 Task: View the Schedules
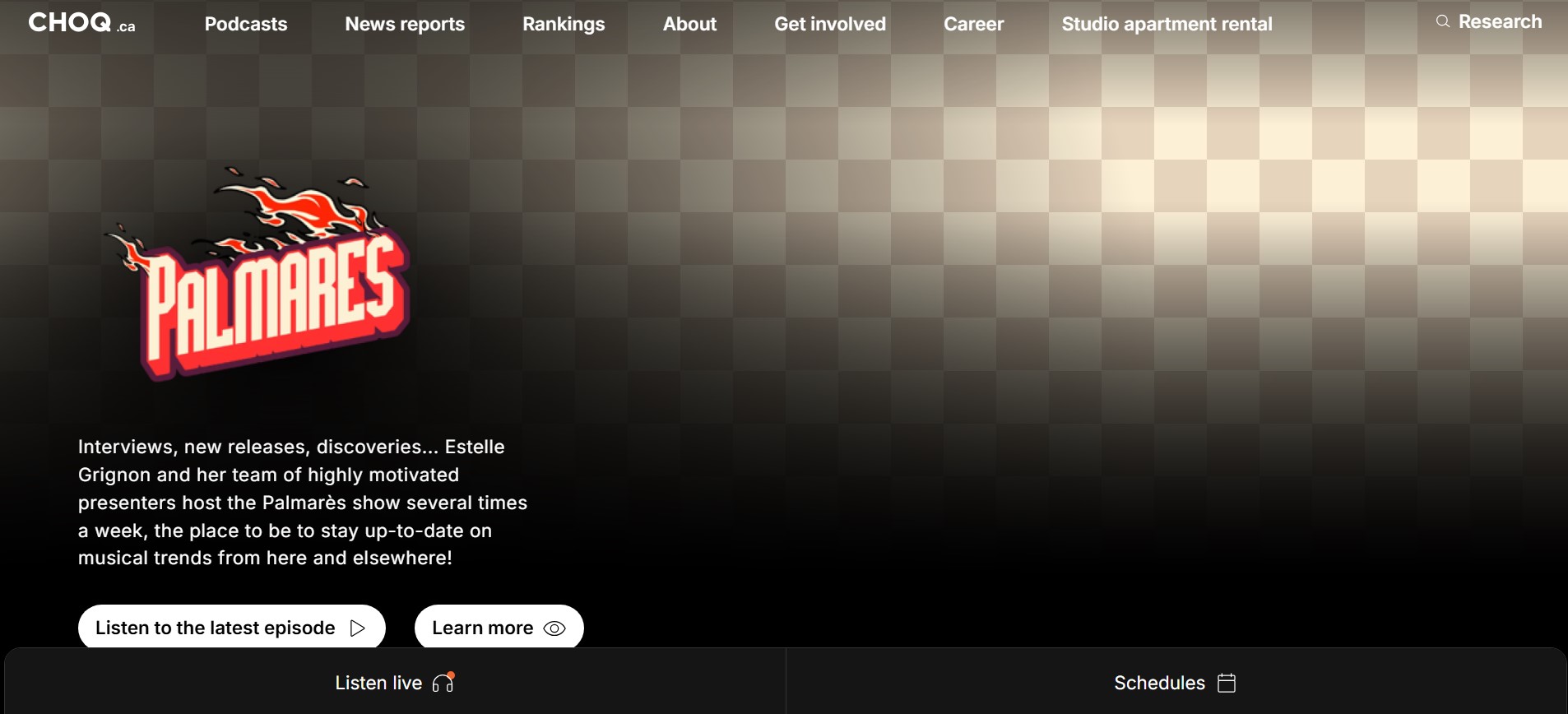pyautogui.click(x=1176, y=683)
